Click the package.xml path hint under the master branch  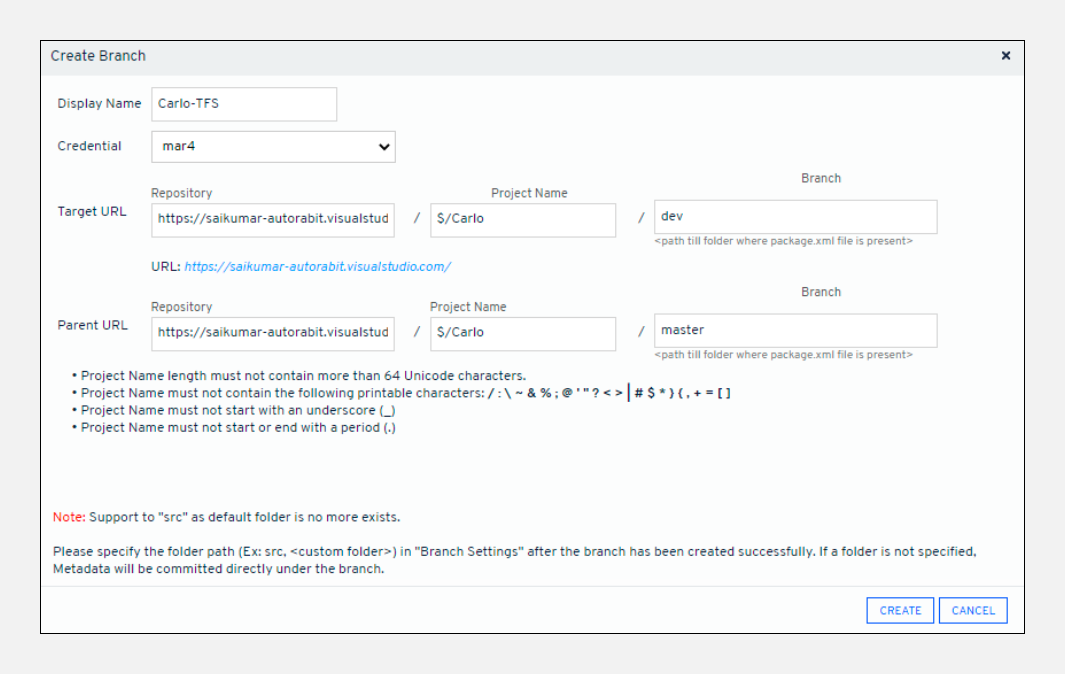[783, 355]
